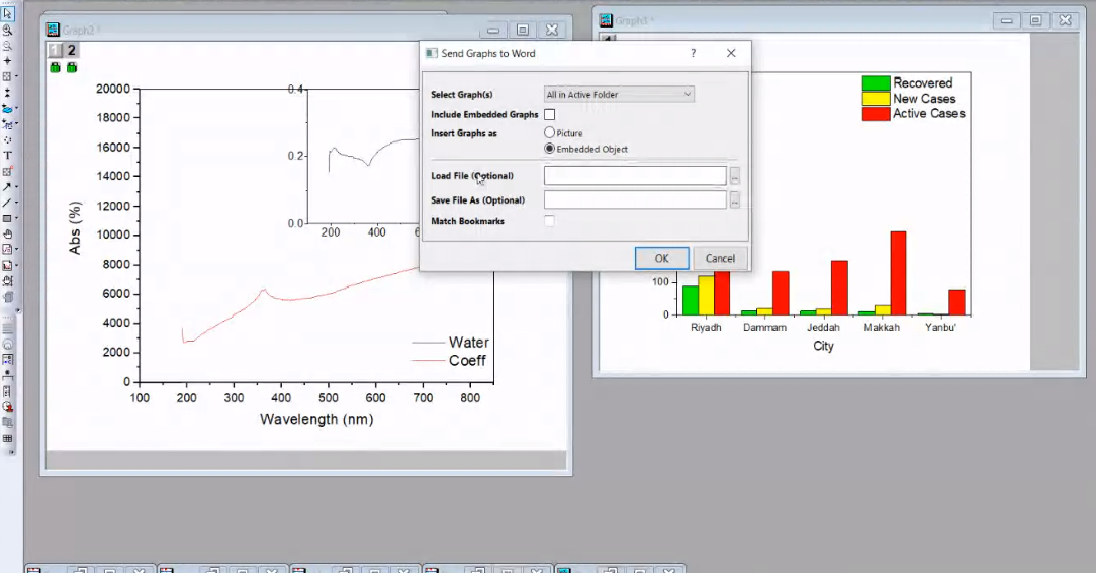The image size is (1096, 573).
Task: Select the Rectangle drawing tool
Action: click(x=7, y=218)
